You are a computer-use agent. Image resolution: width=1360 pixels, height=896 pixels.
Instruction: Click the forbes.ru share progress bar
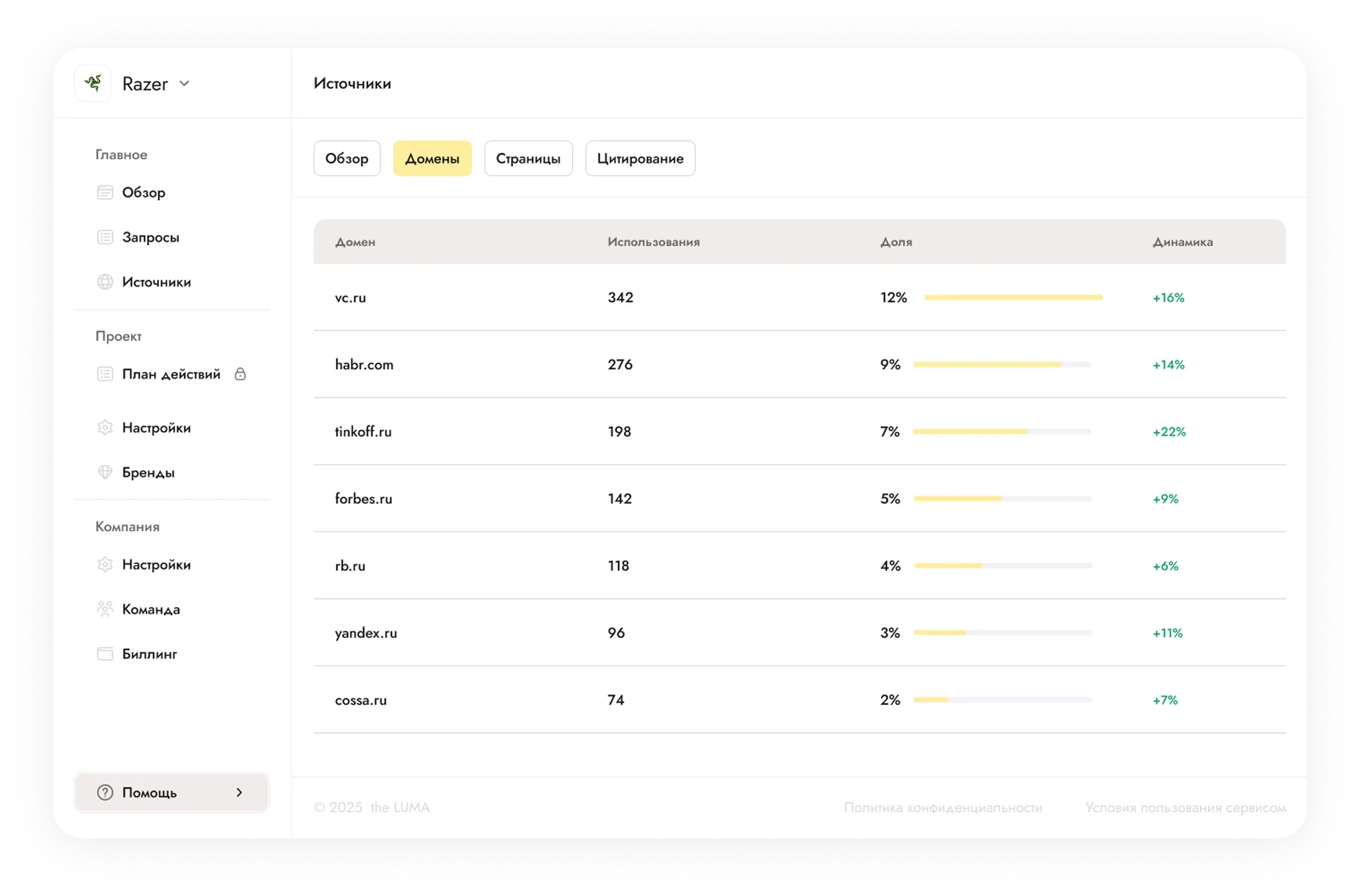(1002, 498)
